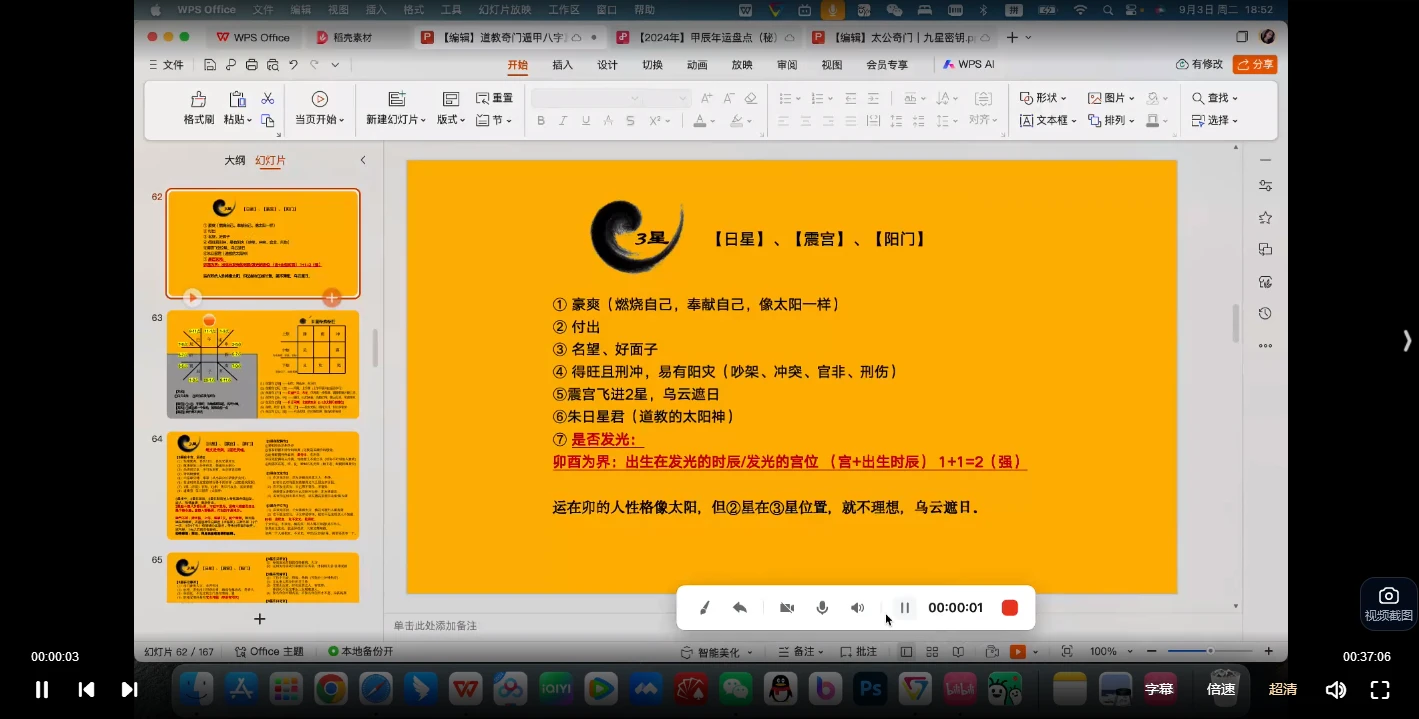
Task: Open the New Slide (新建幻灯片) dropdown
Action: (x=396, y=120)
